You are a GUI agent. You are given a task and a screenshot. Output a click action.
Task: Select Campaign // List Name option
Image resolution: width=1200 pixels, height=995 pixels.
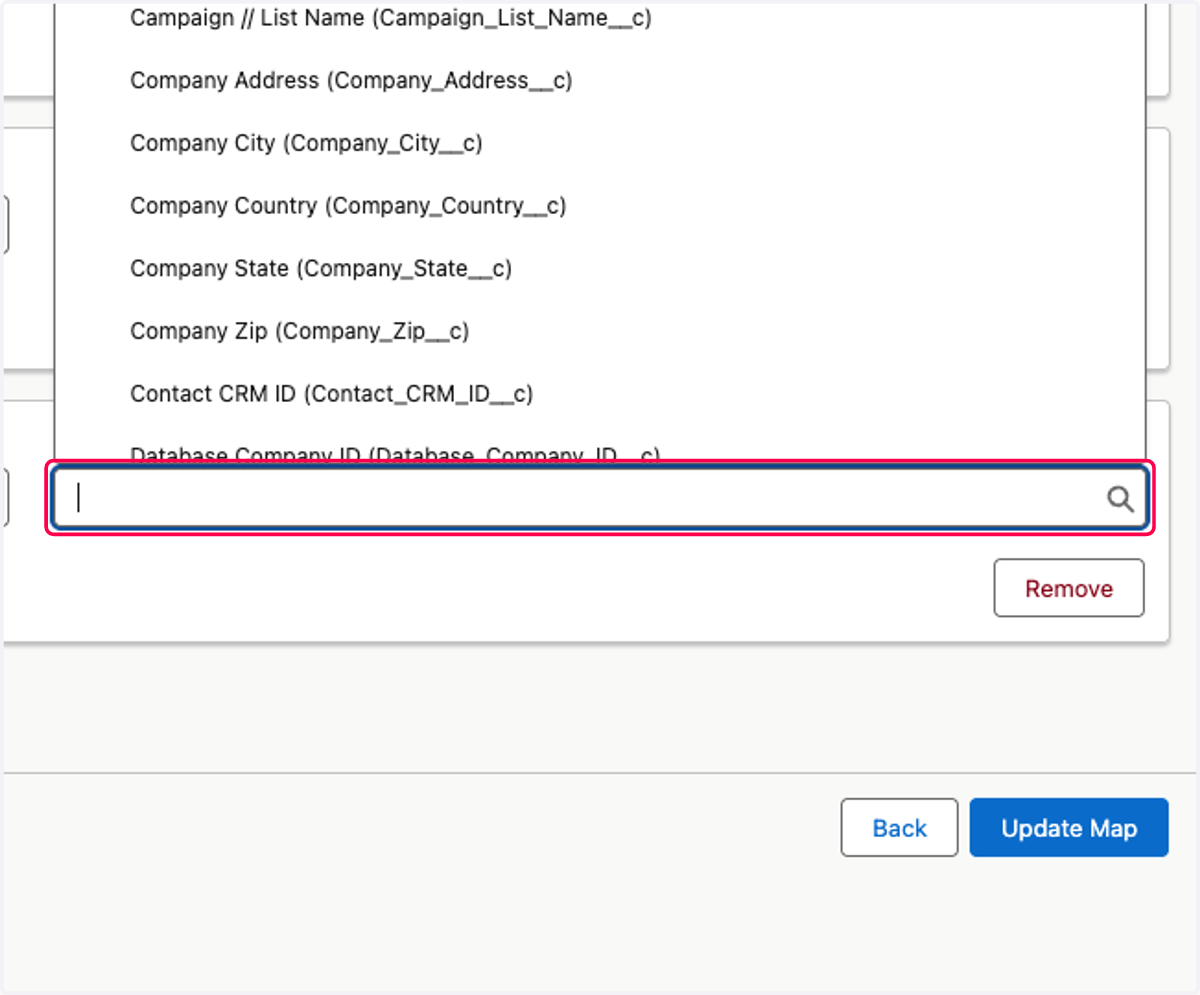click(600, 18)
